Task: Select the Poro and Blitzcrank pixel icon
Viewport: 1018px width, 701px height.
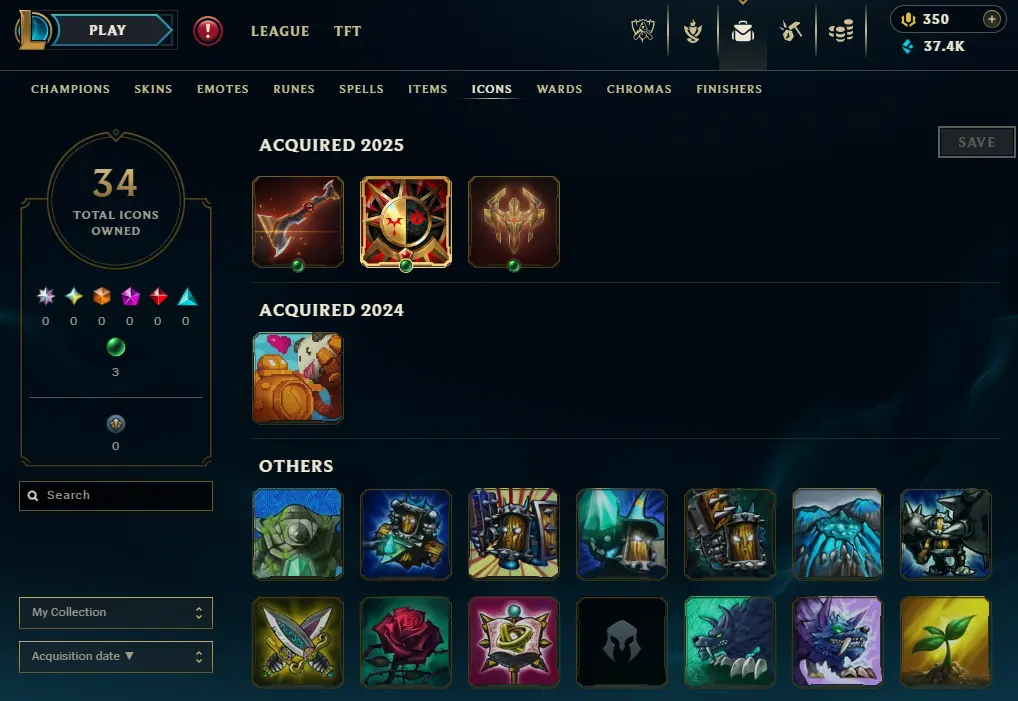Action: [298, 378]
